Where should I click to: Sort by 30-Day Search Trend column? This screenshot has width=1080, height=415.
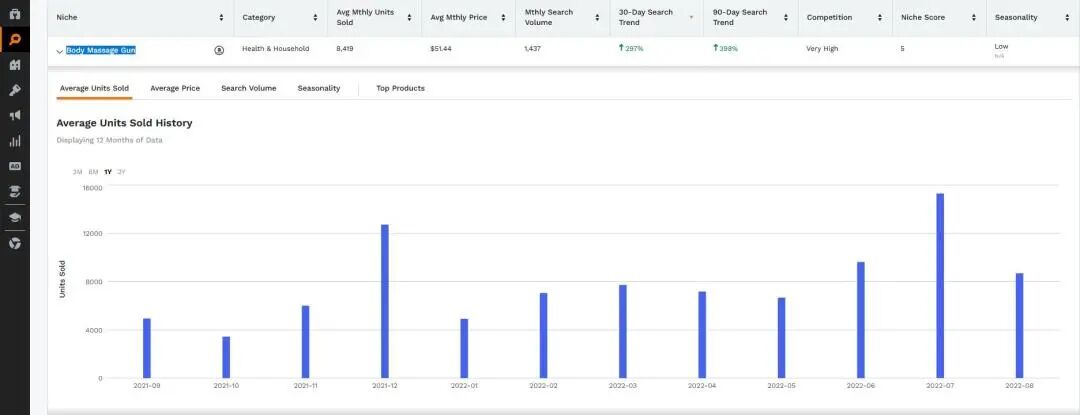[x=692, y=17]
